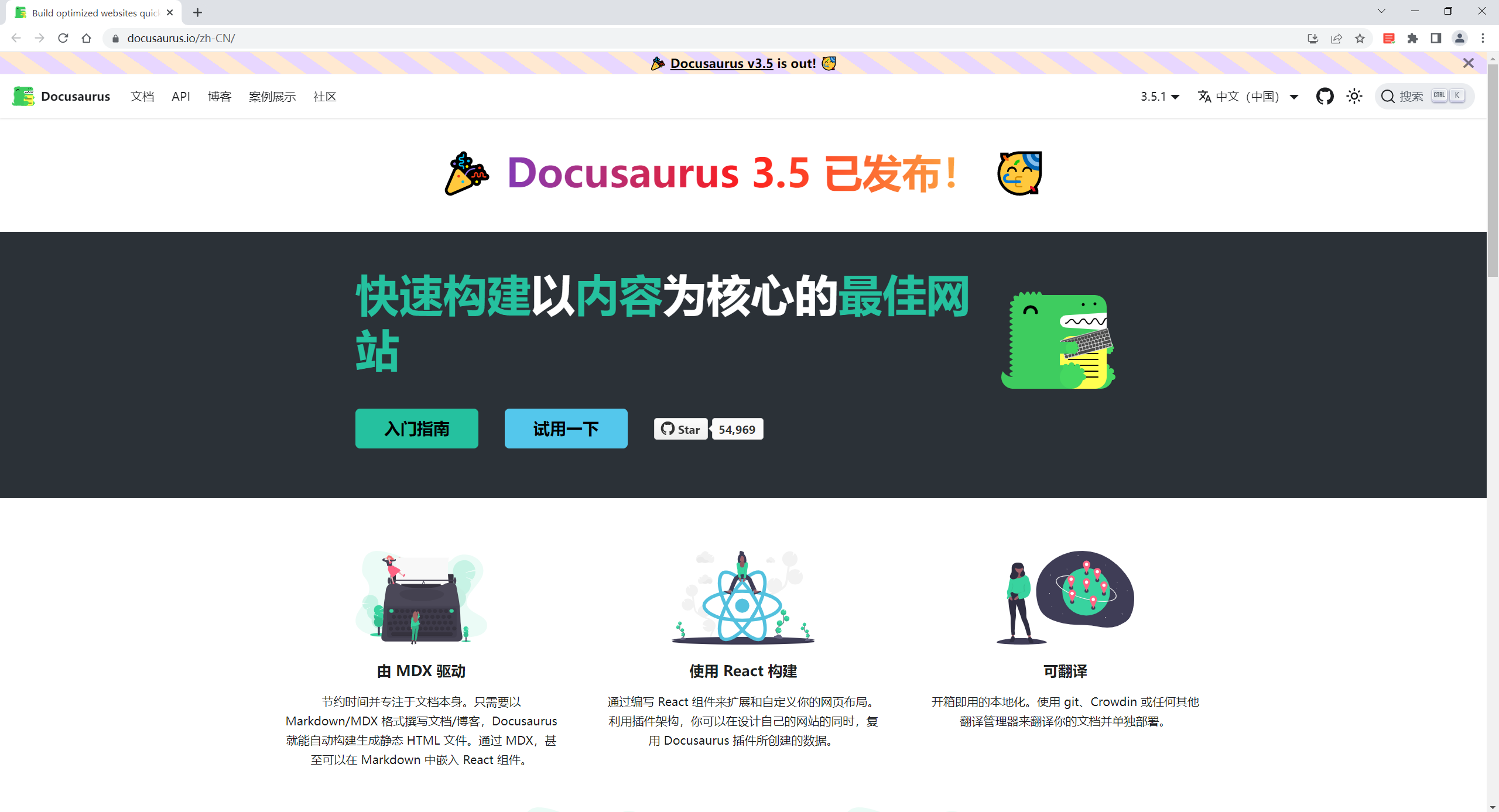
Task: Click the page vertical scrollbar thumb
Action: click(1493, 170)
